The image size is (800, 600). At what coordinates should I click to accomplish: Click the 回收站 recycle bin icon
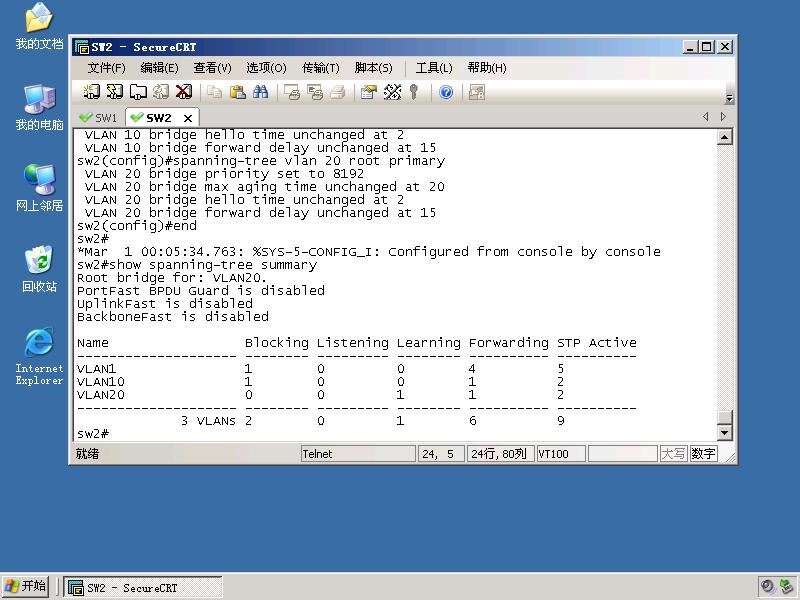click(39, 268)
